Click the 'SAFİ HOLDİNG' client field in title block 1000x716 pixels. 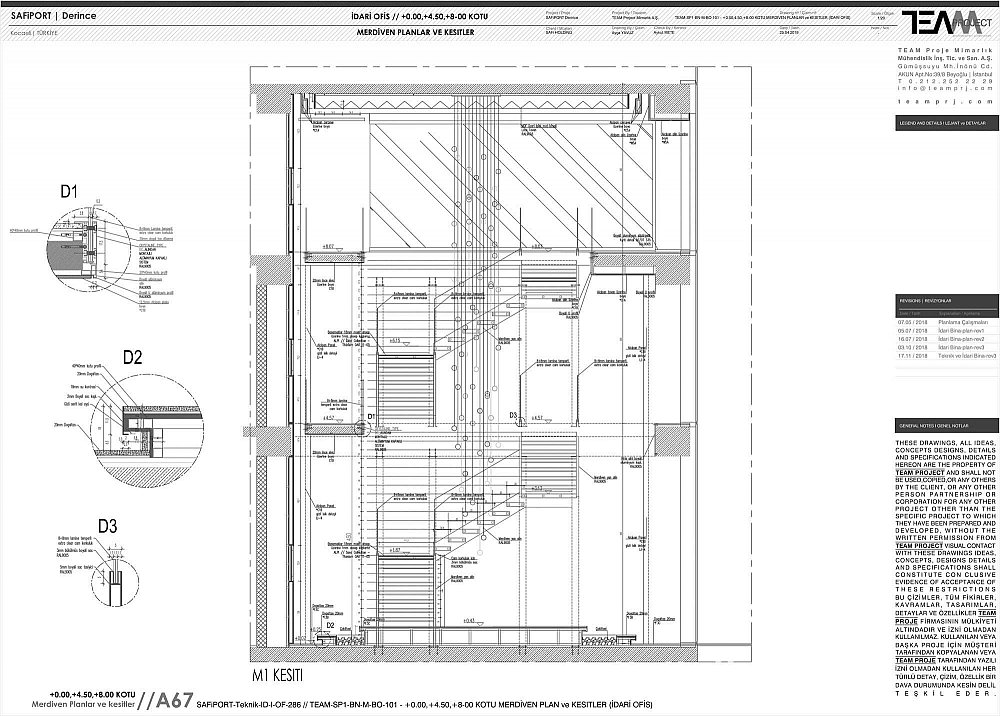(x=559, y=33)
